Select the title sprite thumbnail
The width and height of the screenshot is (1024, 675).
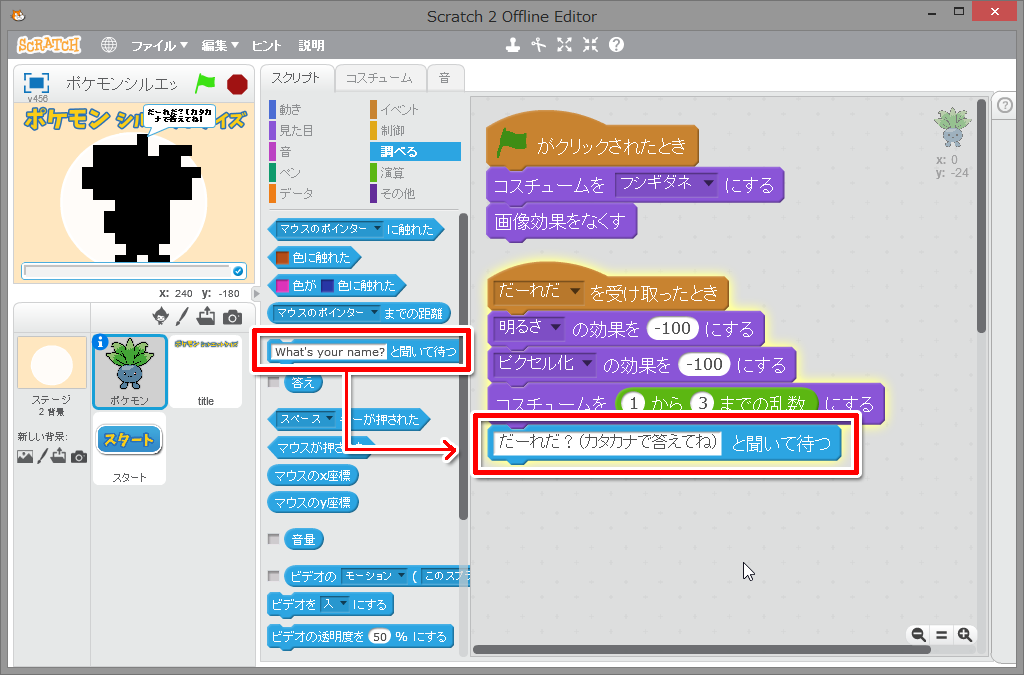coord(206,371)
